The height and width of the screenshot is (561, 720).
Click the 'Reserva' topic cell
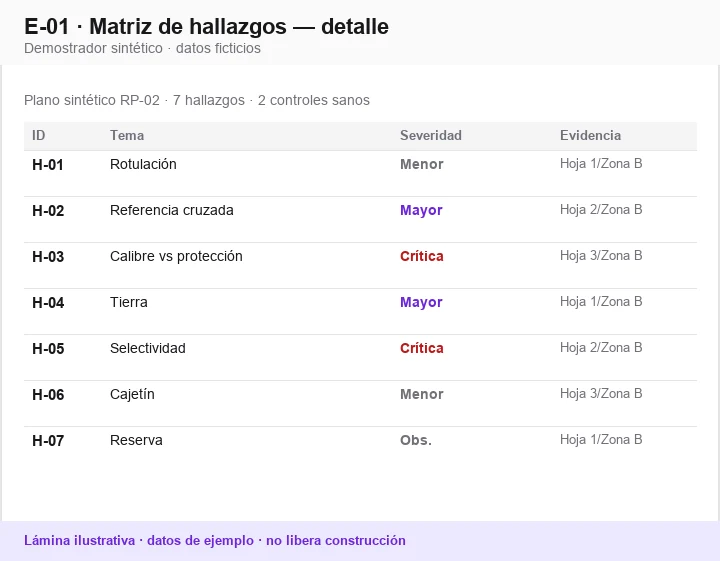136,440
